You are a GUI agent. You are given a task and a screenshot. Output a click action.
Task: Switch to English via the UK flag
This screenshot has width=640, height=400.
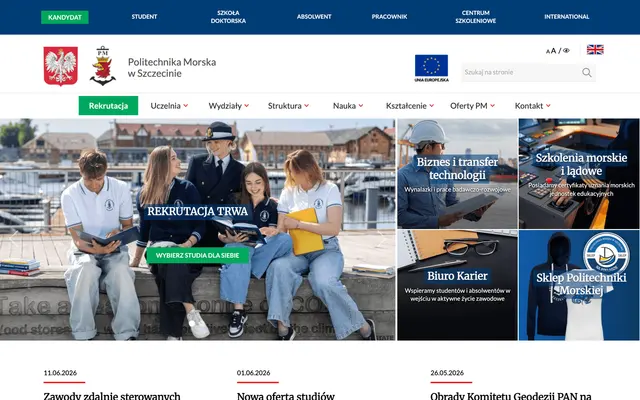pos(595,50)
